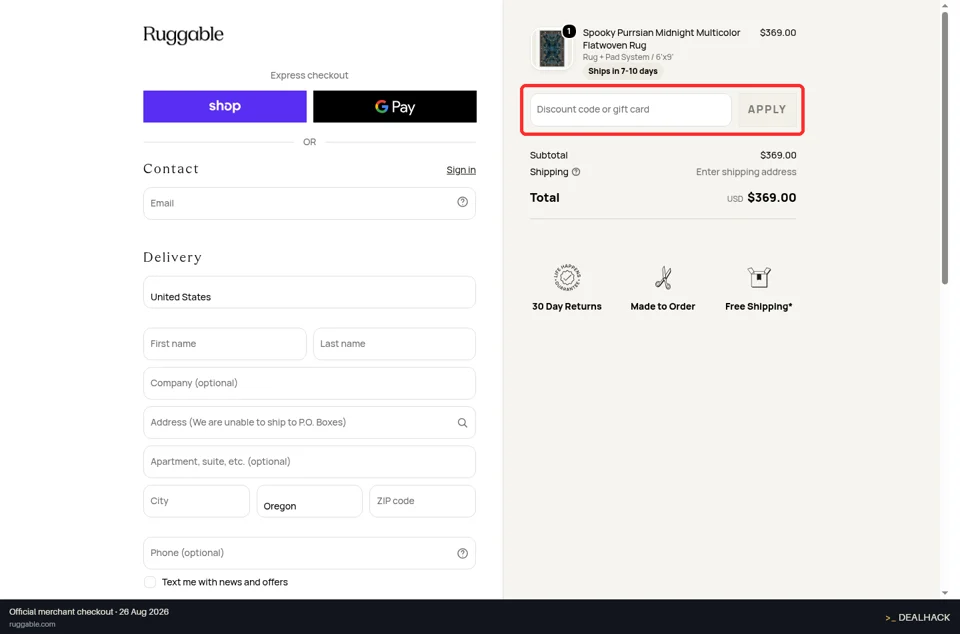Click the Subtotal label
This screenshot has width=960, height=634.
(x=549, y=155)
